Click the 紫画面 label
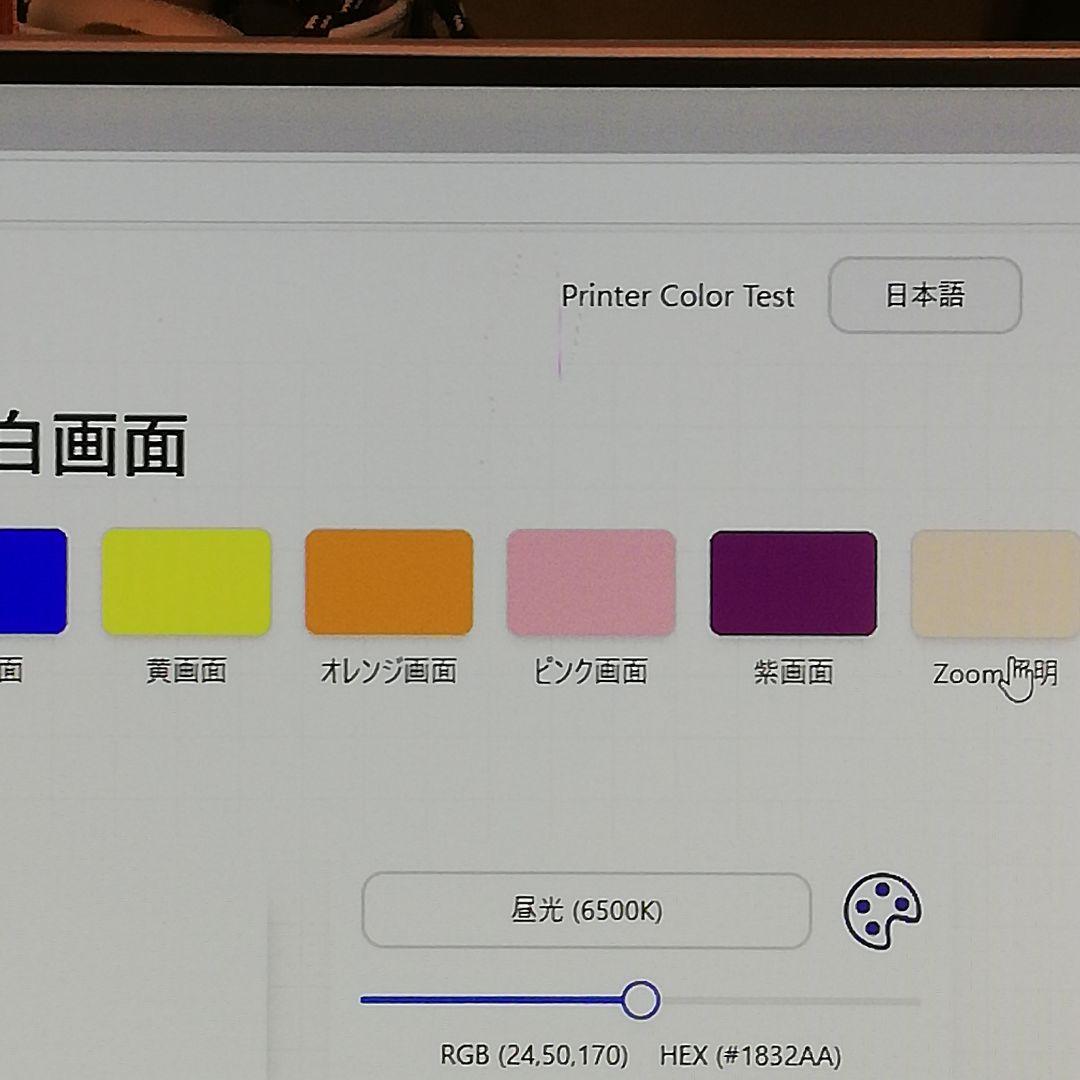1080x1080 pixels. pyautogui.click(x=793, y=672)
